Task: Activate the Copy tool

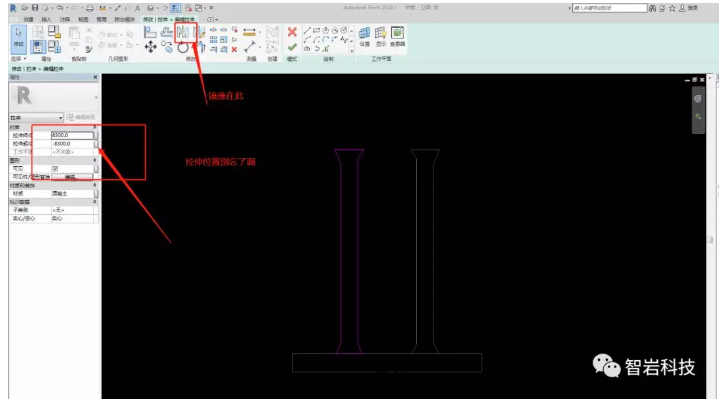Action: (167, 47)
